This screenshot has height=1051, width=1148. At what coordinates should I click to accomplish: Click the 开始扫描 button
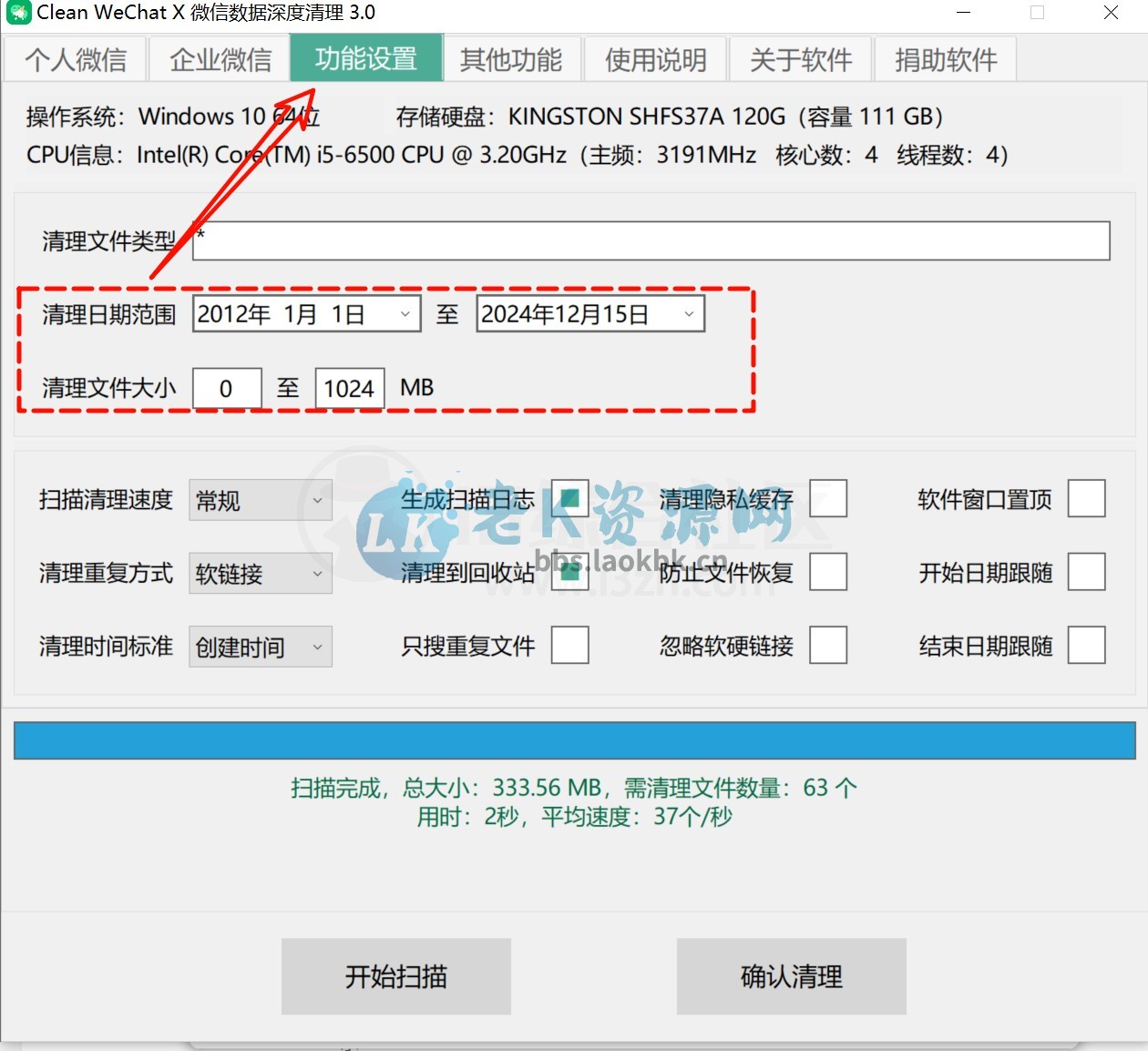pyautogui.click(x=396, y=976)
